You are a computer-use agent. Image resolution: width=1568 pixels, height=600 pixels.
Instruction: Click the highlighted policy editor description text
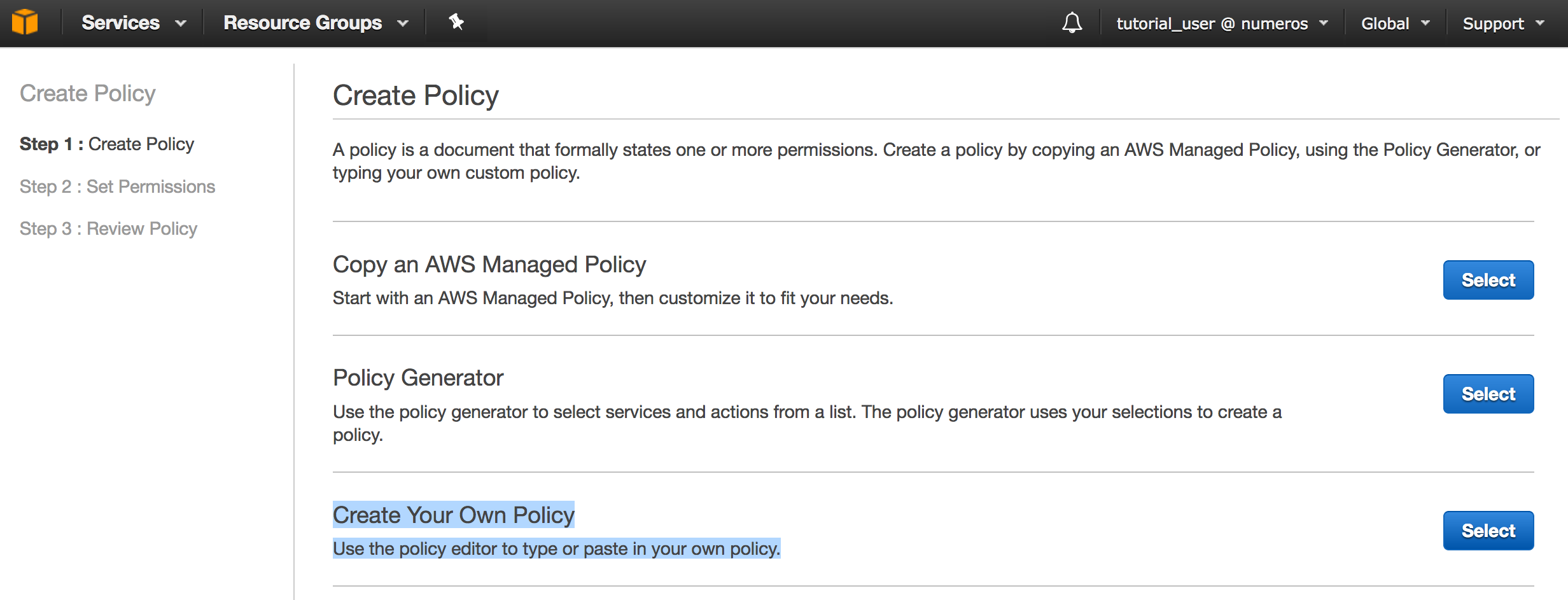pos(556,548)
